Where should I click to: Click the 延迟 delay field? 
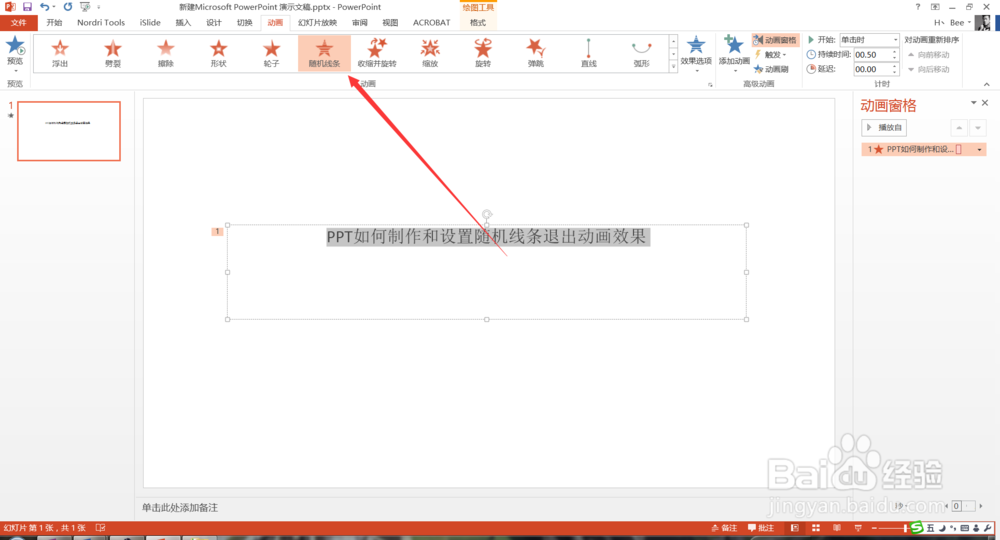tap(872, 69)
